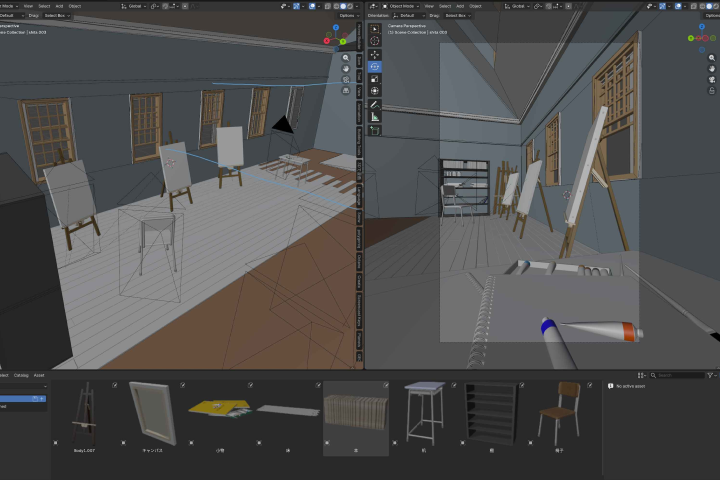Select the Measure tool
Viewport: 720px width, 480px height.
pos(375,117)
